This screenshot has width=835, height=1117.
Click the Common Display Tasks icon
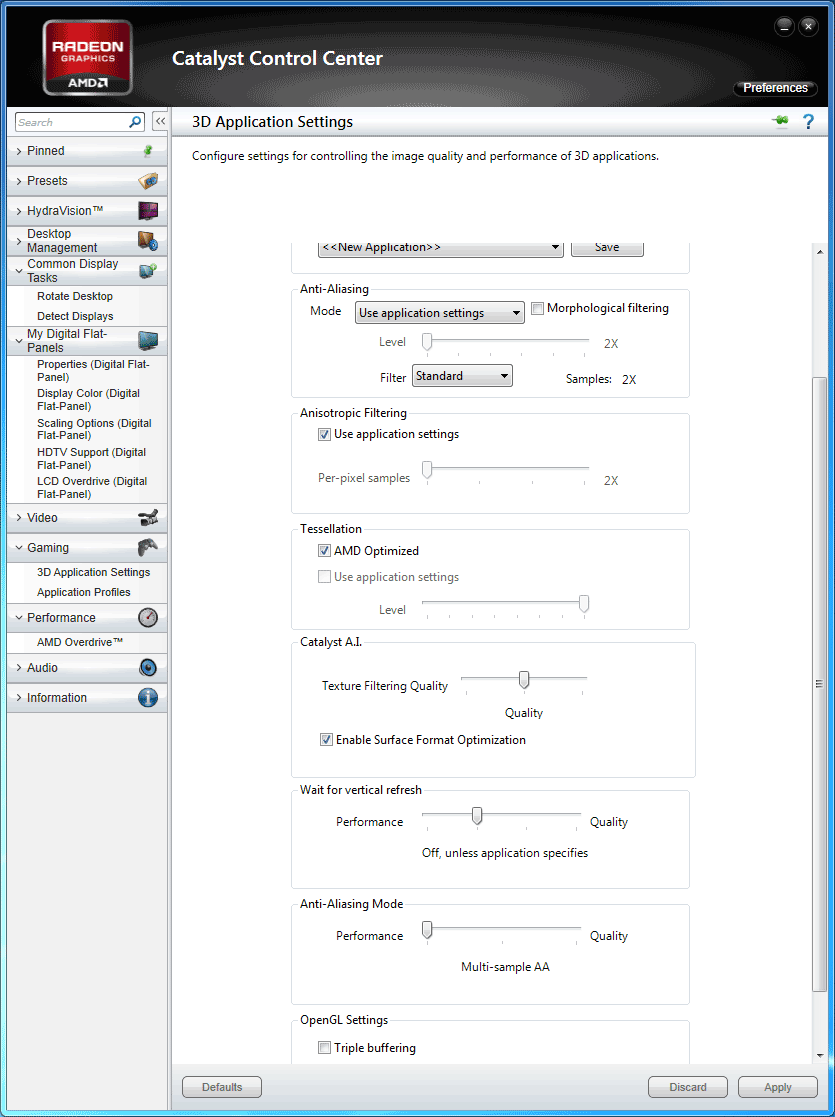(x=148, y=271)
